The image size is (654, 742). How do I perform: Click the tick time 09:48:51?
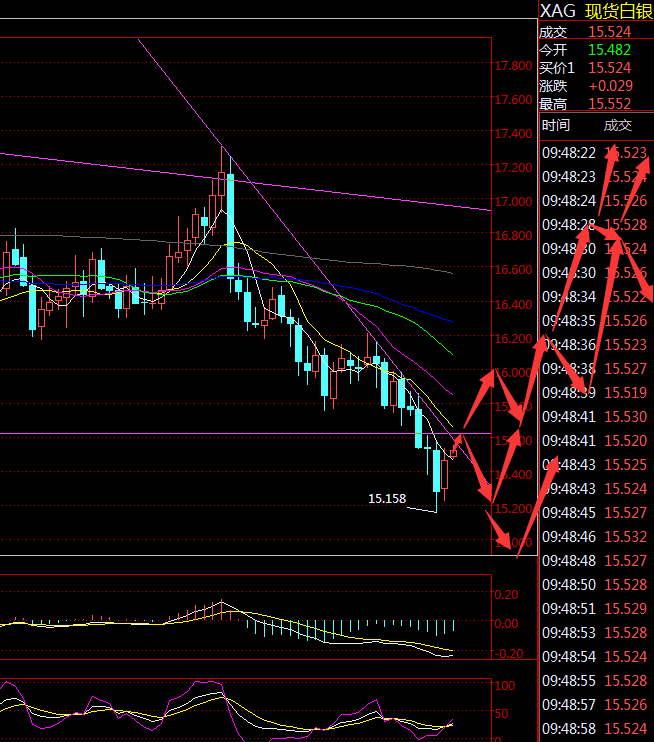coord(569,609)
